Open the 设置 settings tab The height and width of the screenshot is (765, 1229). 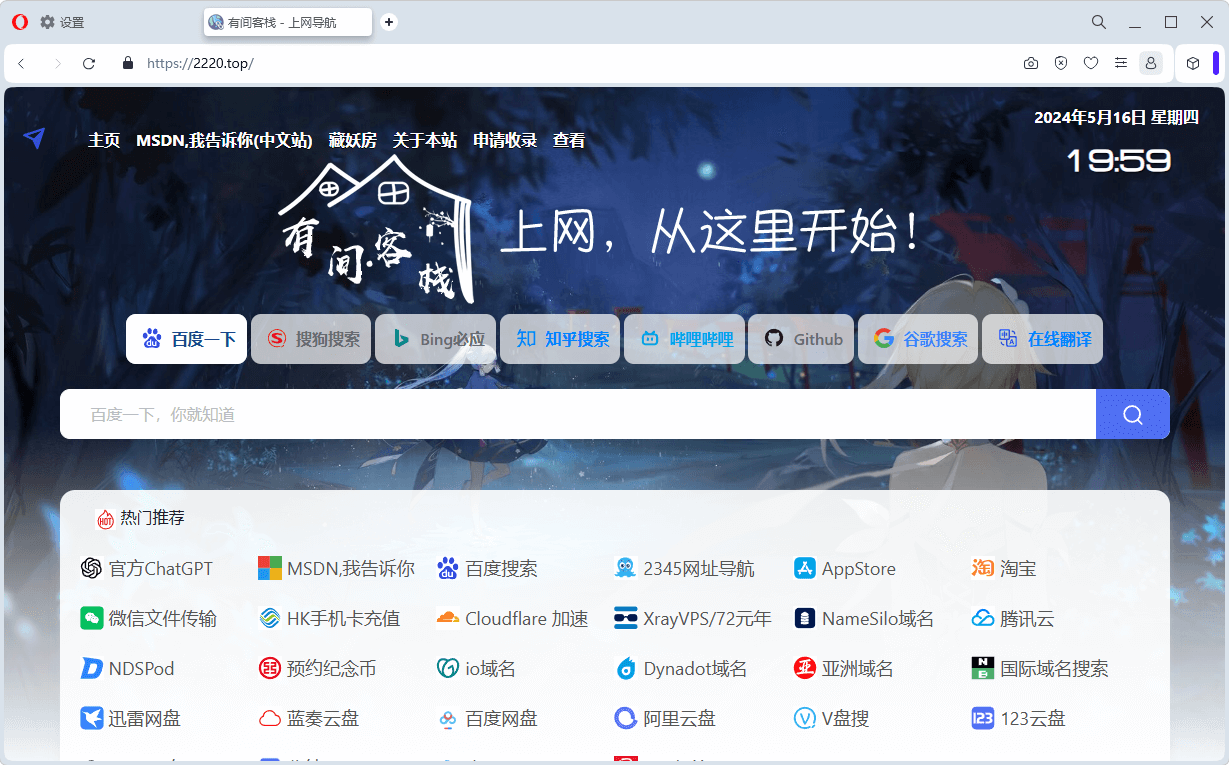[x=62, y=22]
